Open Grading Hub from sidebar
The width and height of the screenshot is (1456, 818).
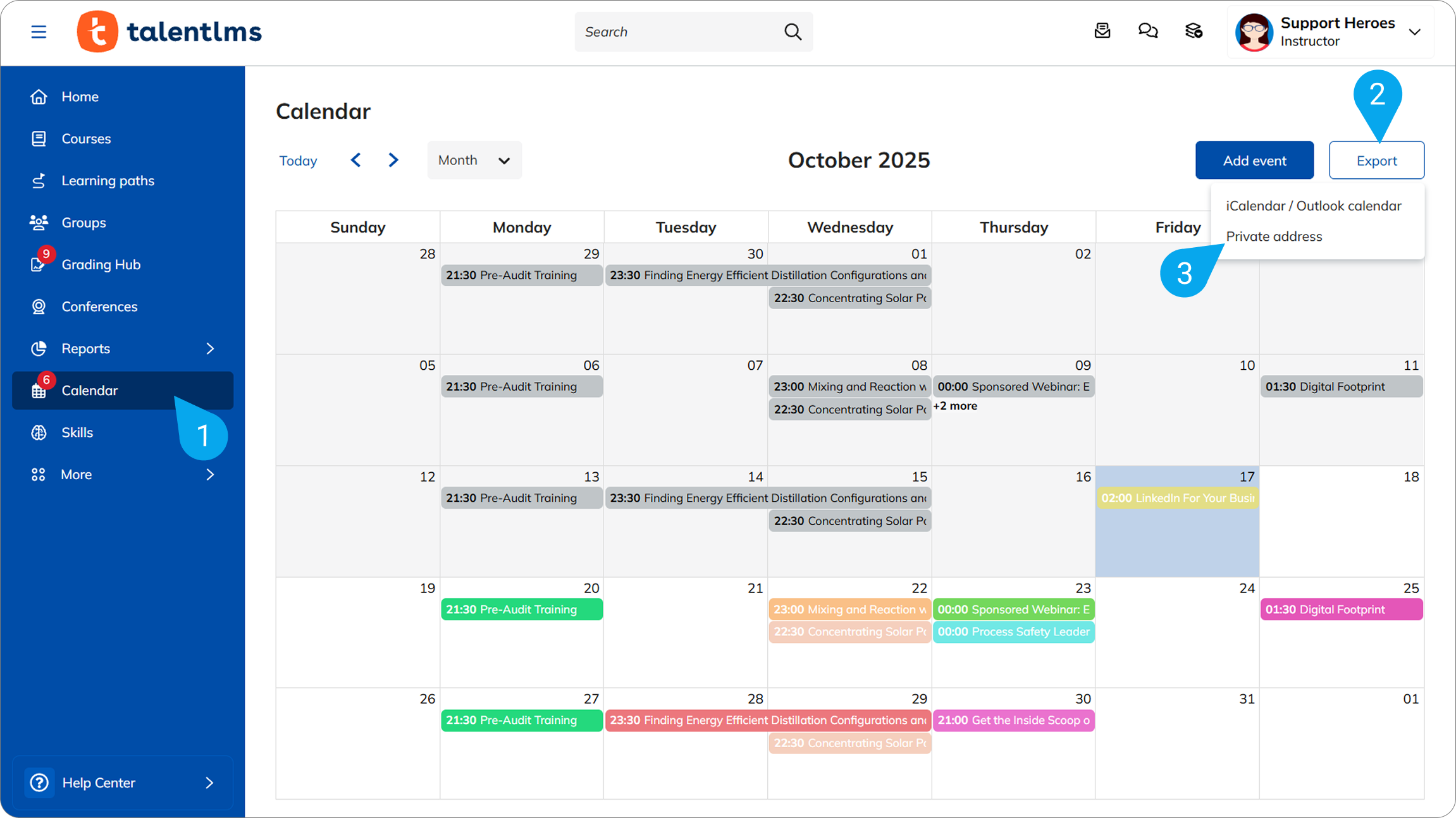pyautogui.click(x=101, y=264)
